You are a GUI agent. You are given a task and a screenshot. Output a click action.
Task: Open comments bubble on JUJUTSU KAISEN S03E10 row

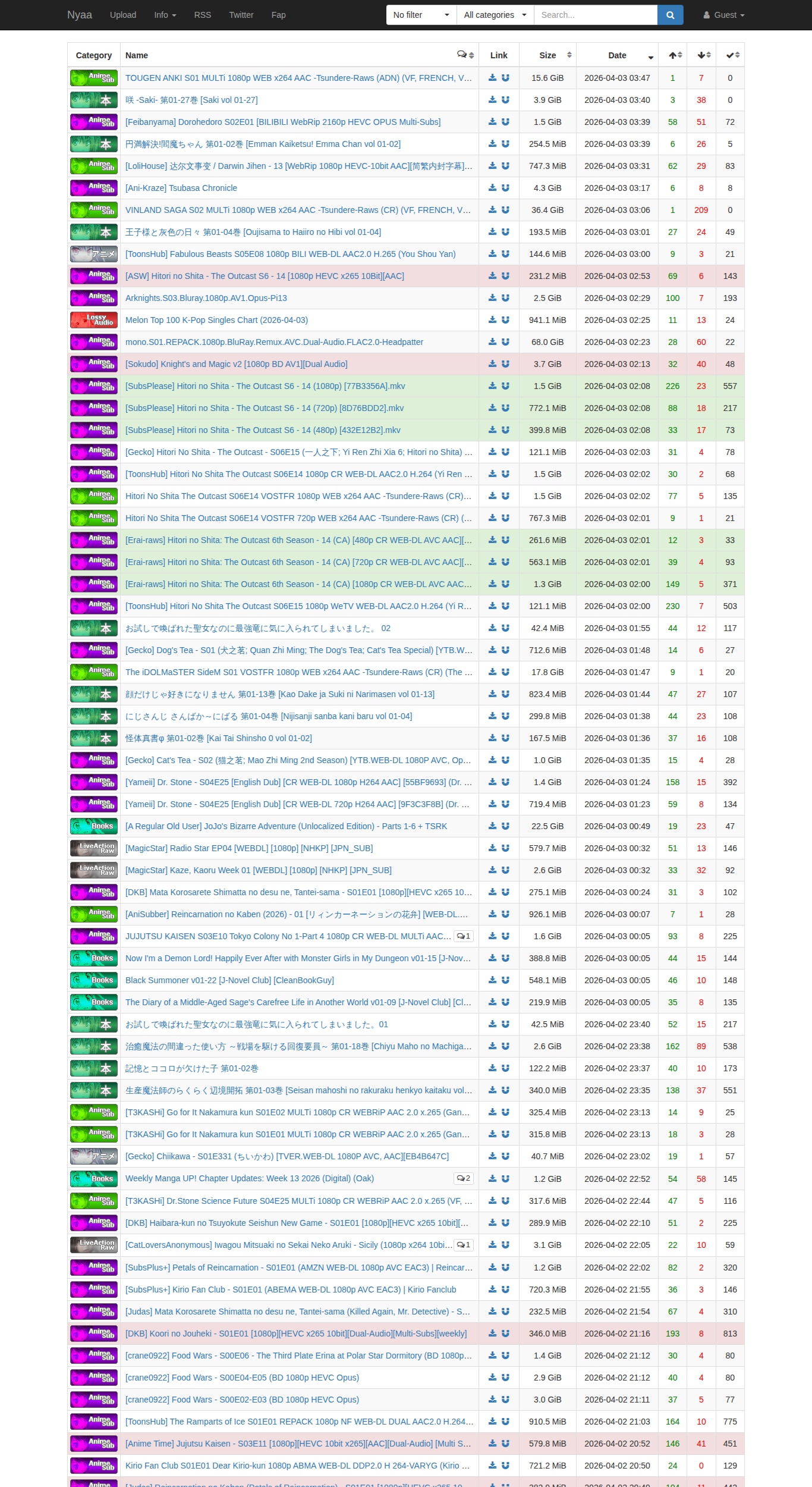coord(464,936)
